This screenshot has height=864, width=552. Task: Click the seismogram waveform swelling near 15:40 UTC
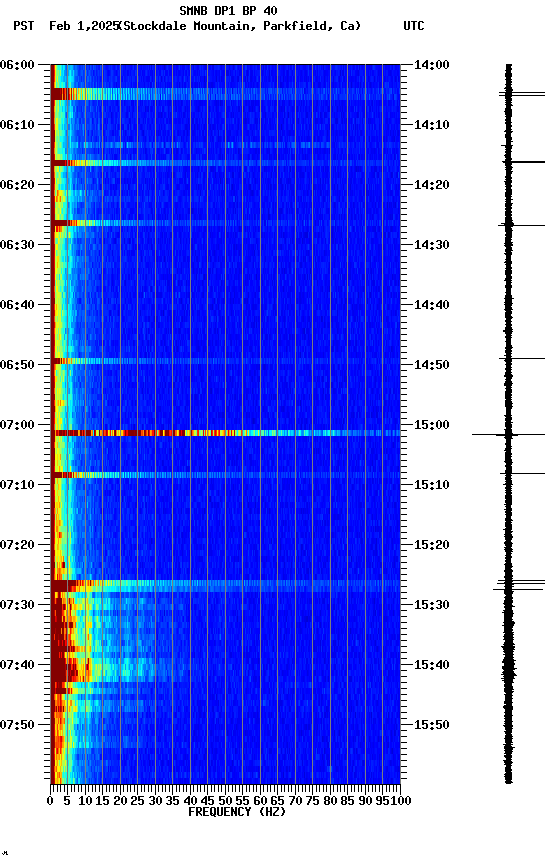click(x=508, y=669)
